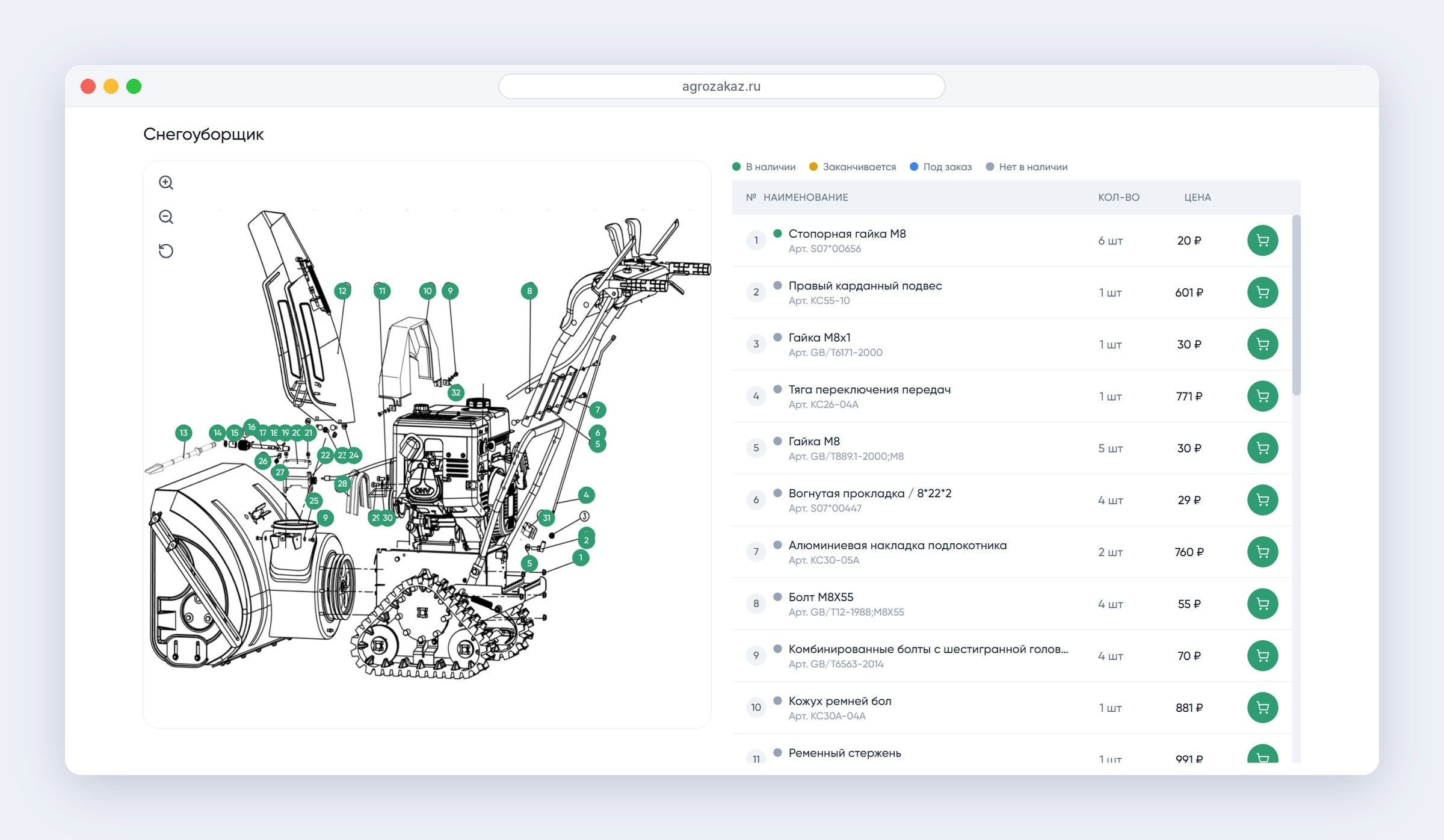
Task: Open the Ременный стержень part name
Action: coord(845,753)
